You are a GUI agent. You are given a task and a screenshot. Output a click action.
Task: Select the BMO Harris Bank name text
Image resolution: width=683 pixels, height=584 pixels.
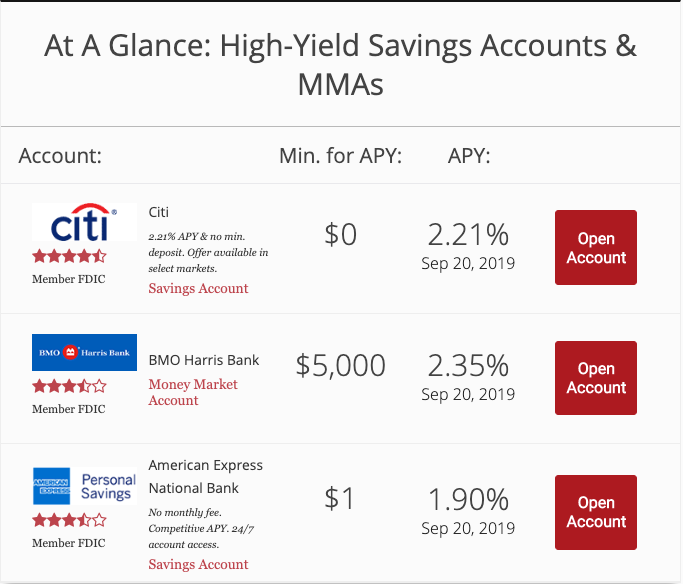point(204,360)
